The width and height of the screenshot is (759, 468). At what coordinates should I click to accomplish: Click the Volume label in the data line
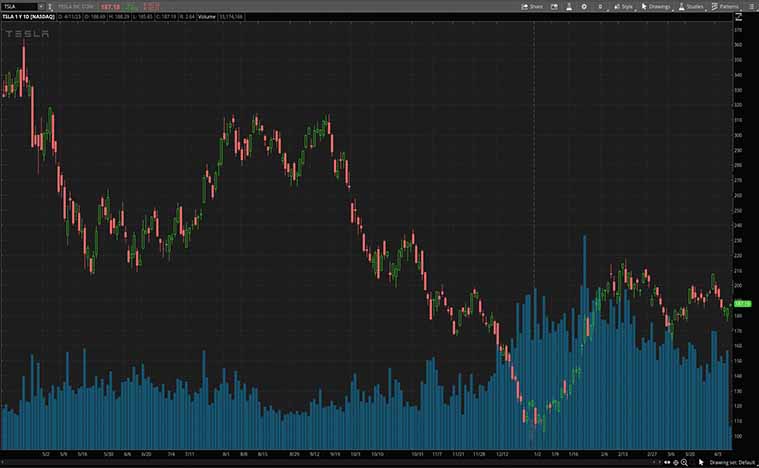(207, 17)
